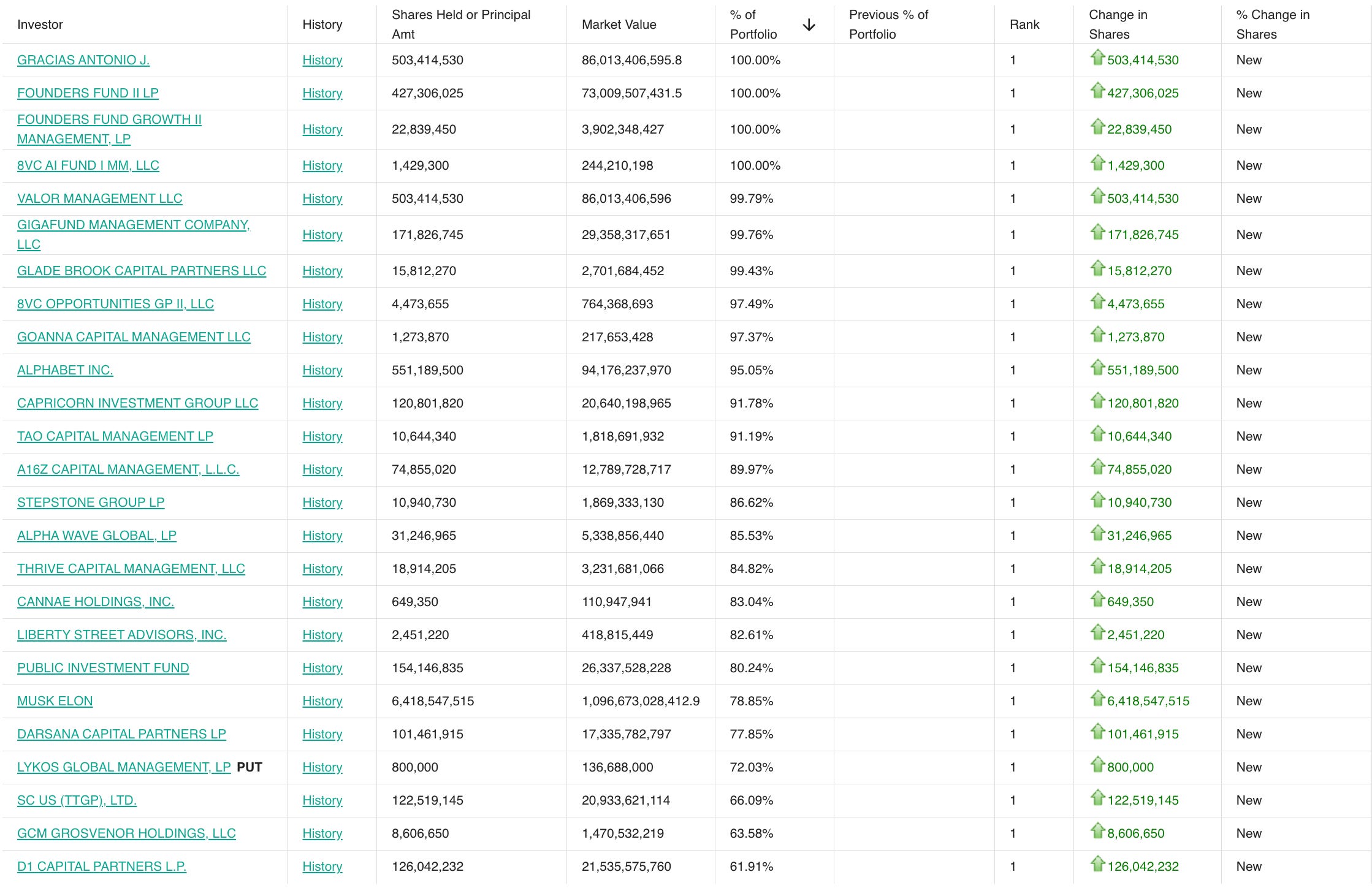1372x891 pixels.
Task: Sort by Previous % of Portfolio header
Action: [888, 25]
